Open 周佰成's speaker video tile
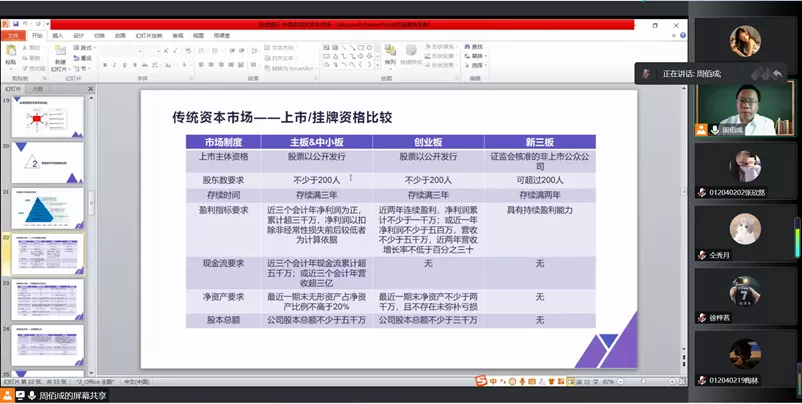This screenshot has width=802, height=404. 746,108
